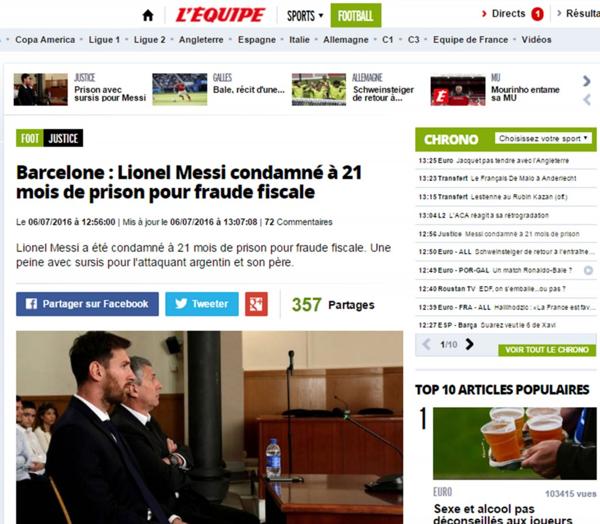Open Copa America navigation item
600x524 pixels.
click(x=45, y=39)
